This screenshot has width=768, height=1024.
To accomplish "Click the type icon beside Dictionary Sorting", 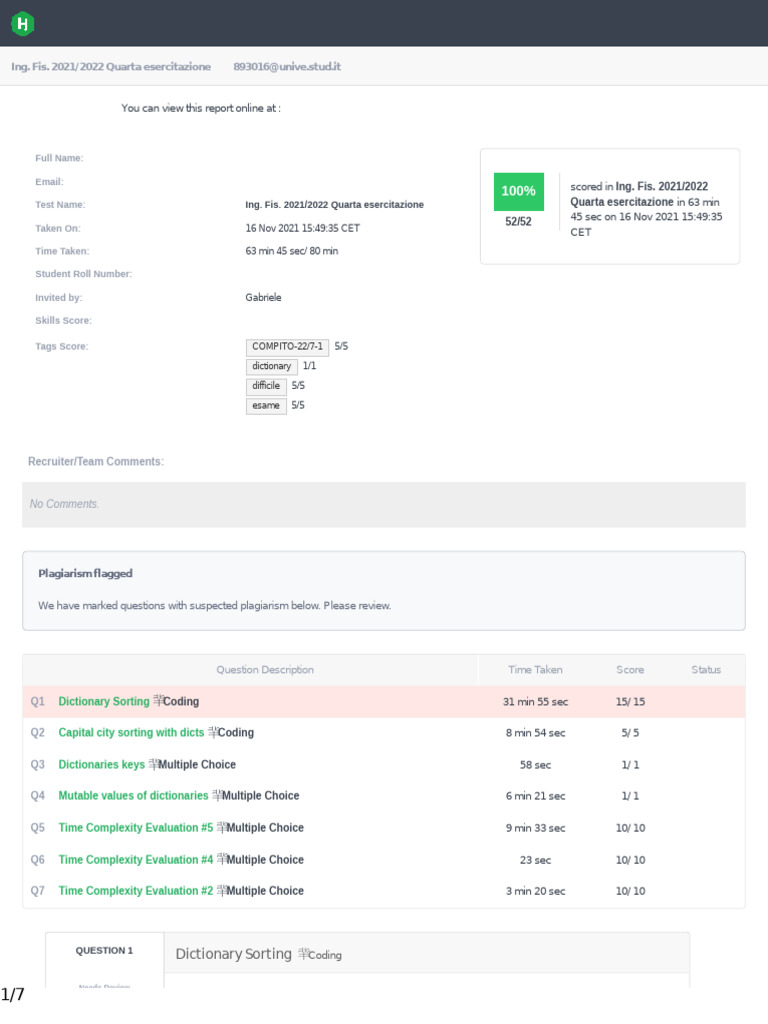I will 158,701.
